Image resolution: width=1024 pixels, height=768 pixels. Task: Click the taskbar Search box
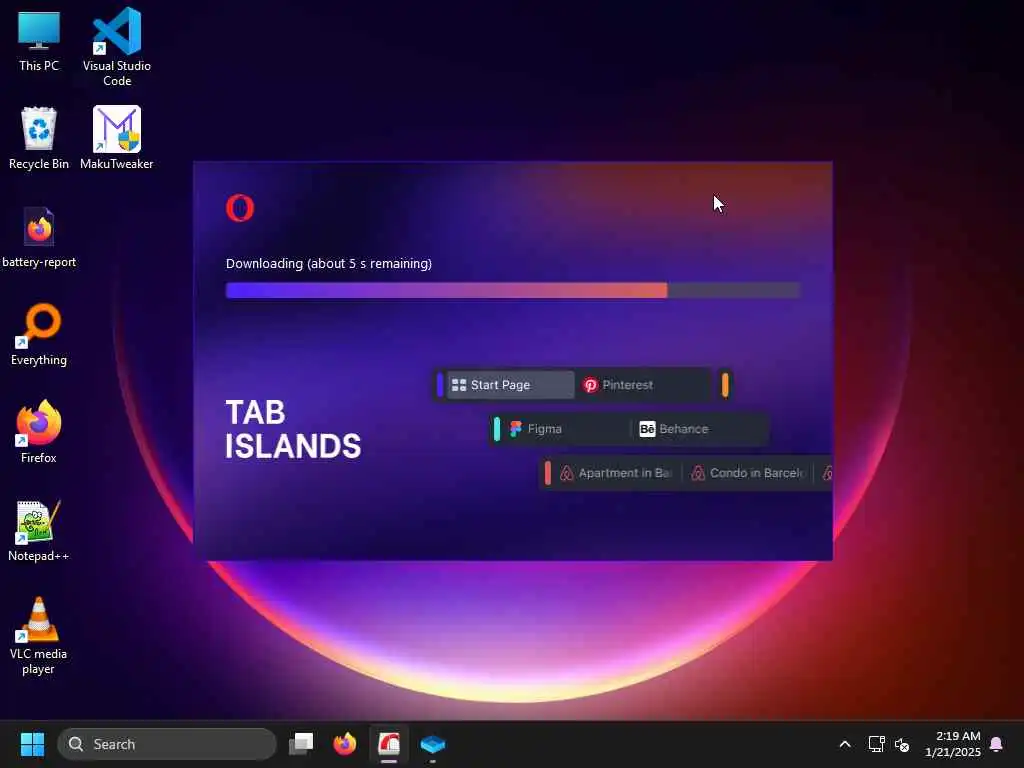(167, 744)
